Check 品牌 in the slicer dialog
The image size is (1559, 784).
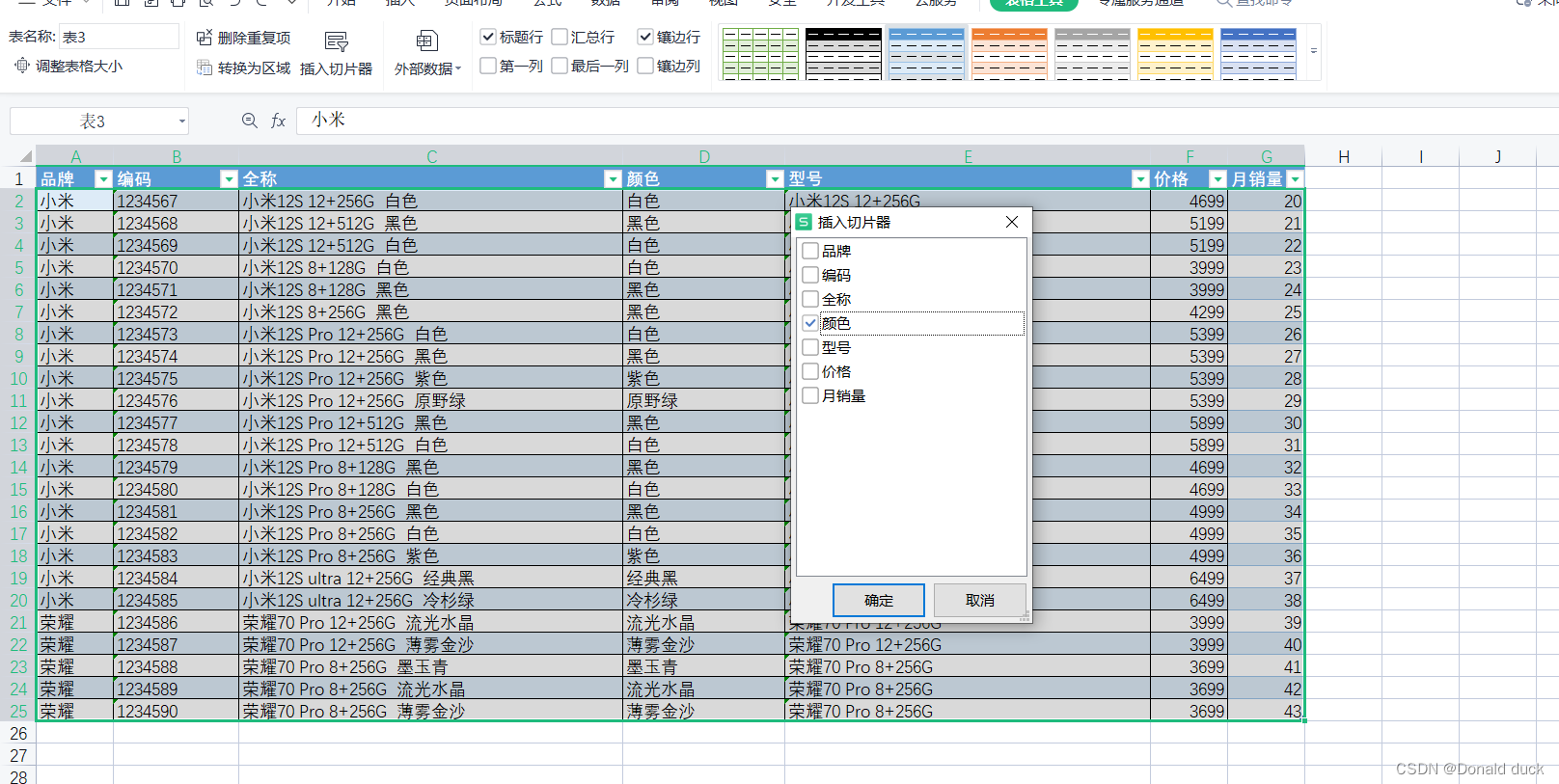[810, 251]
